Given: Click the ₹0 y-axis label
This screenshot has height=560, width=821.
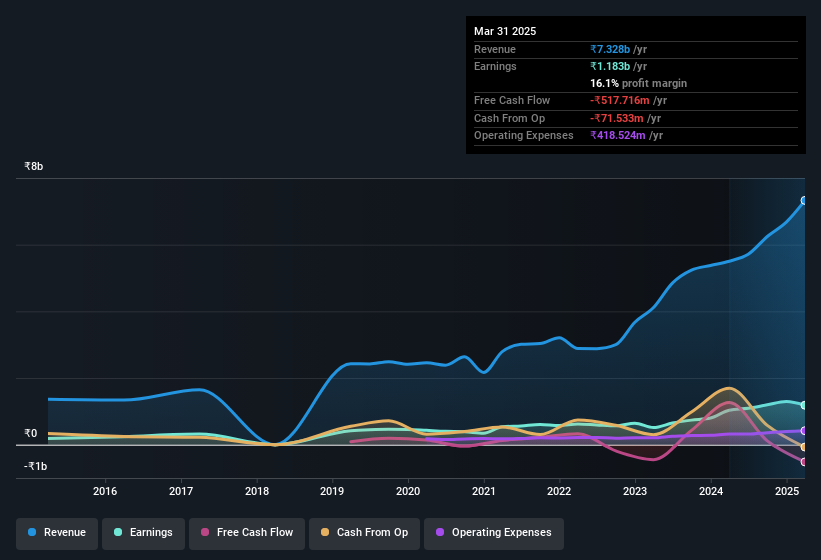Looking at the screenshot, I should [31, 433].
